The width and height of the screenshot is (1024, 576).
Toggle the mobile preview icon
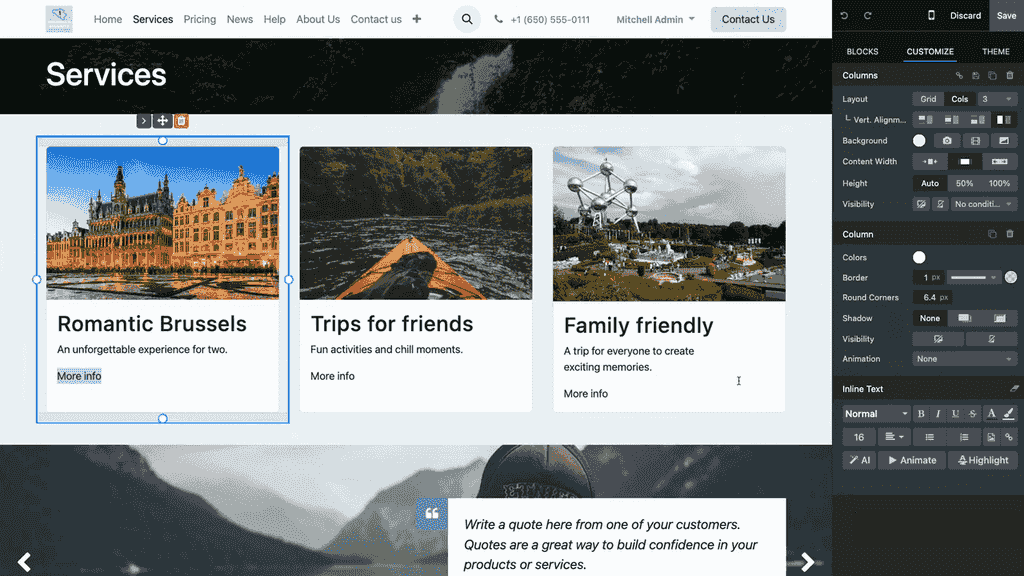[931, 16]
